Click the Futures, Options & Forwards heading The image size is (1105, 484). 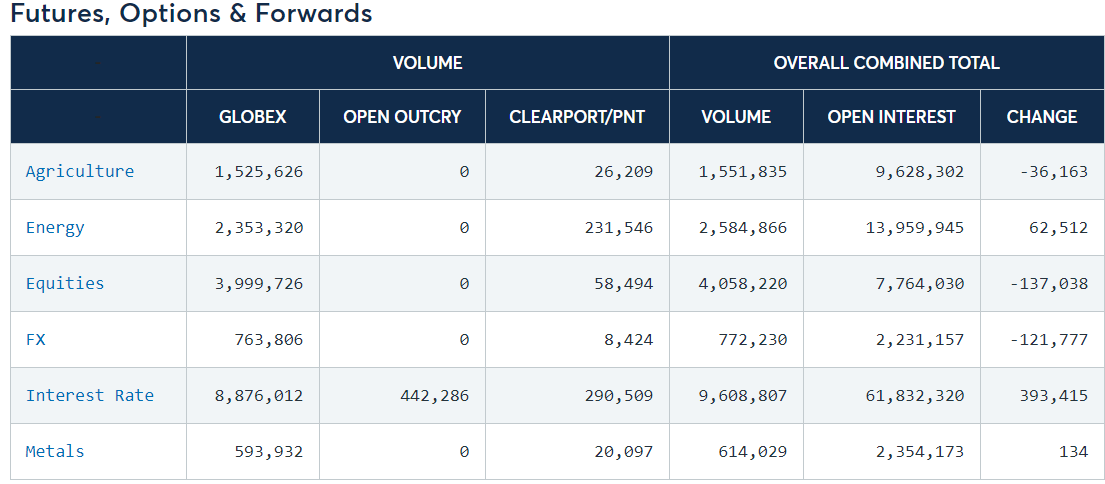click(191, 13)
